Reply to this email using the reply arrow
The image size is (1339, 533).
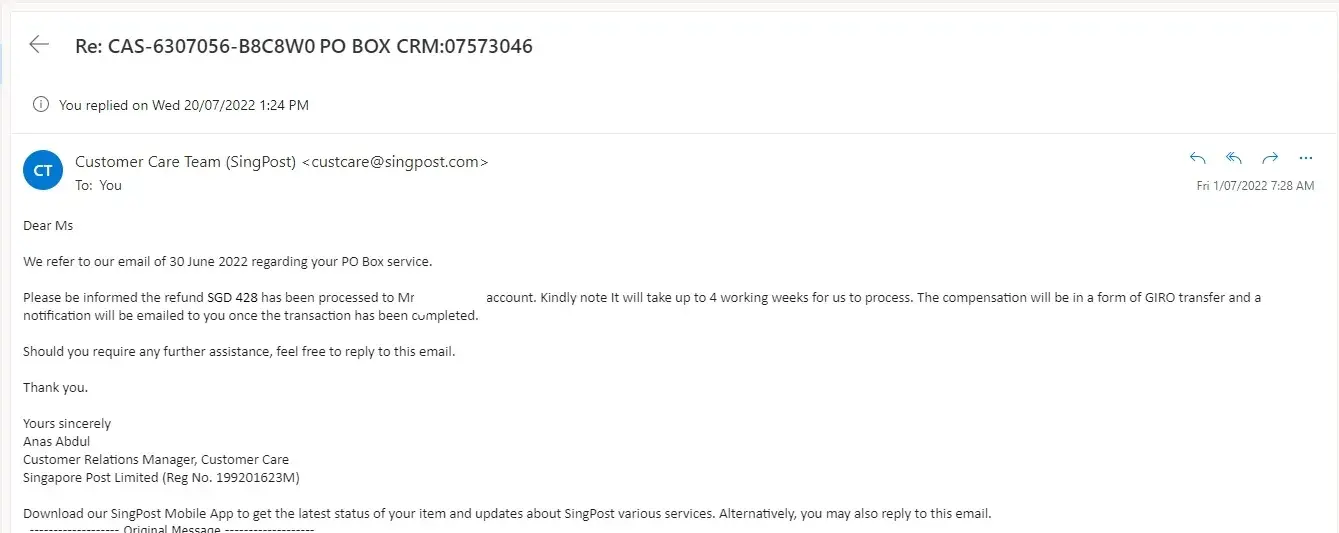click(x=1198, y=158)
